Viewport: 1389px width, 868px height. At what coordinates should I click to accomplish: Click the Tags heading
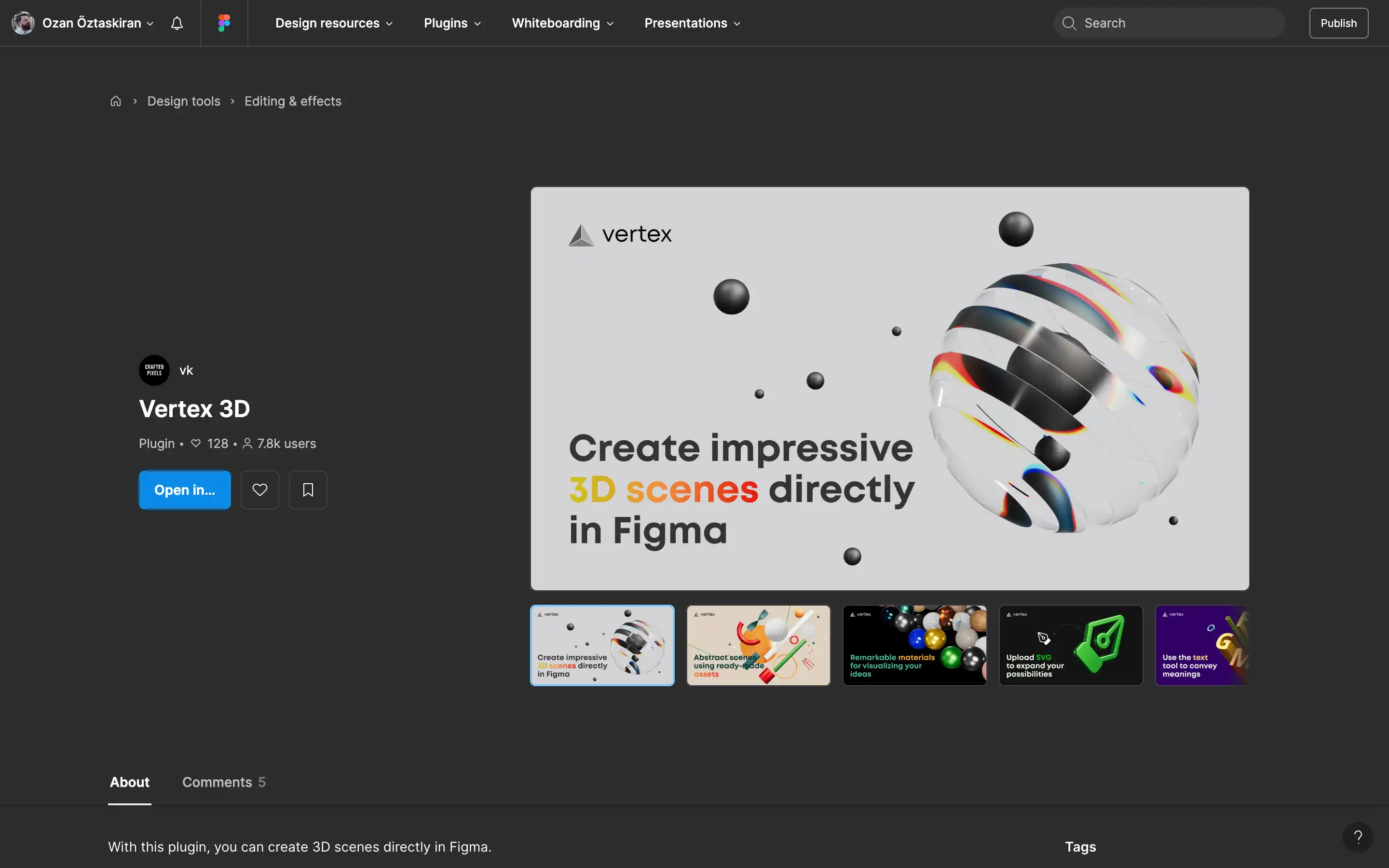pyautogui.click(x=1080, y=846)
